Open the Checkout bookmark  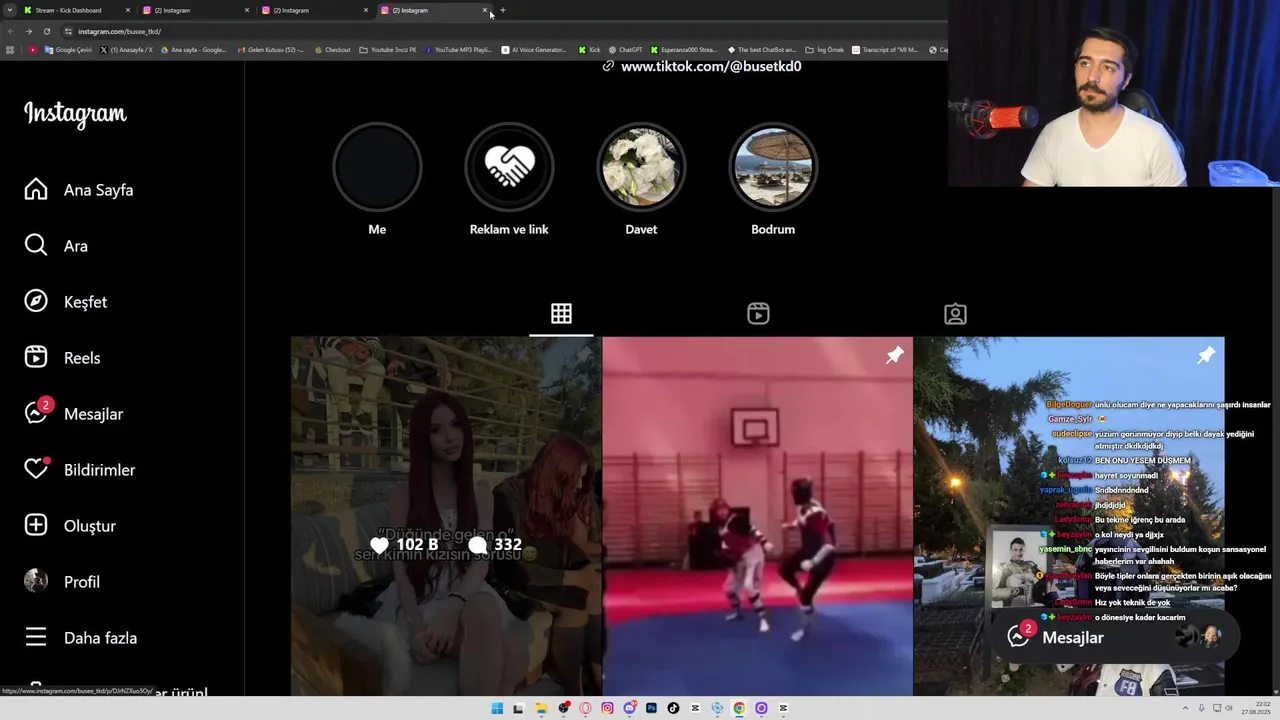332,50
